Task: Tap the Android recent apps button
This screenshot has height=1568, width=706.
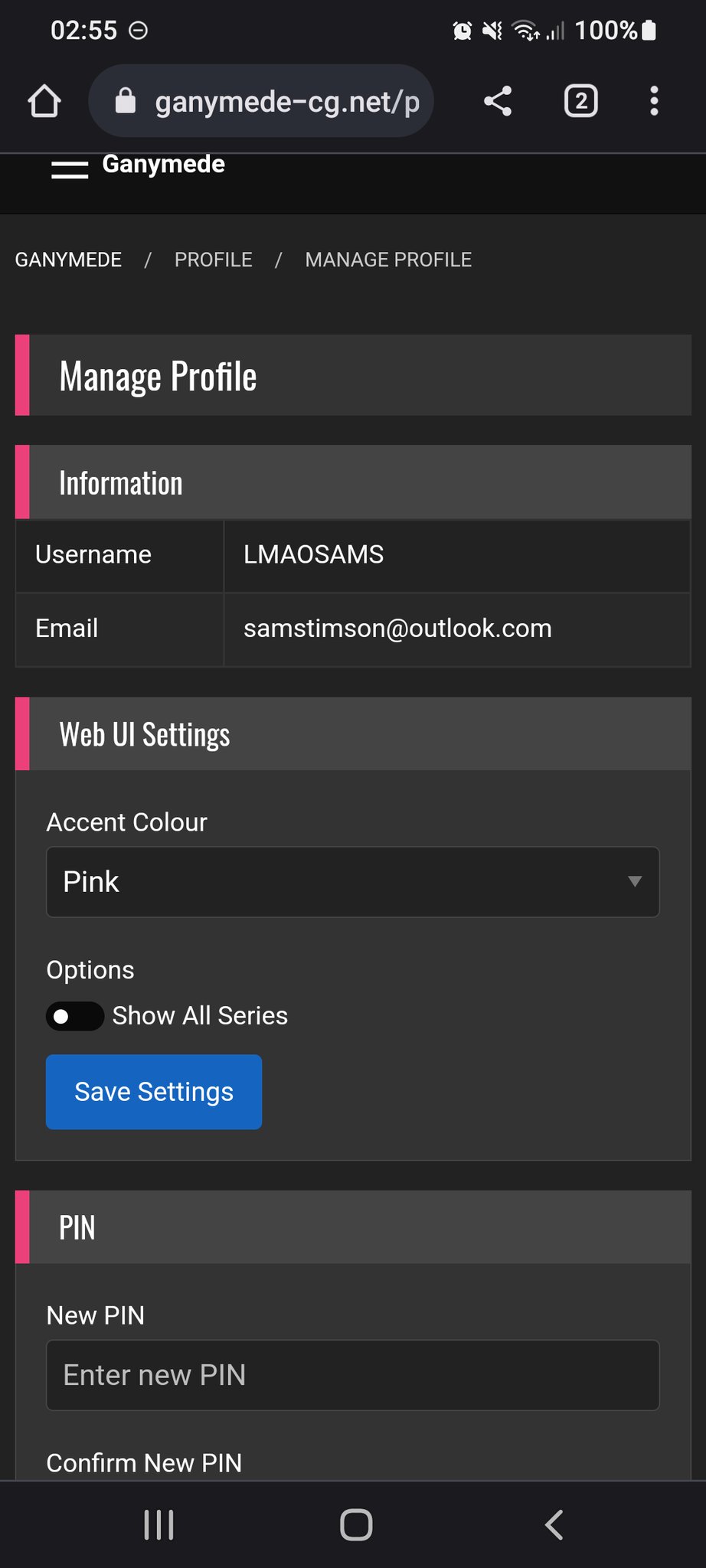Action: click(159, 1524)
